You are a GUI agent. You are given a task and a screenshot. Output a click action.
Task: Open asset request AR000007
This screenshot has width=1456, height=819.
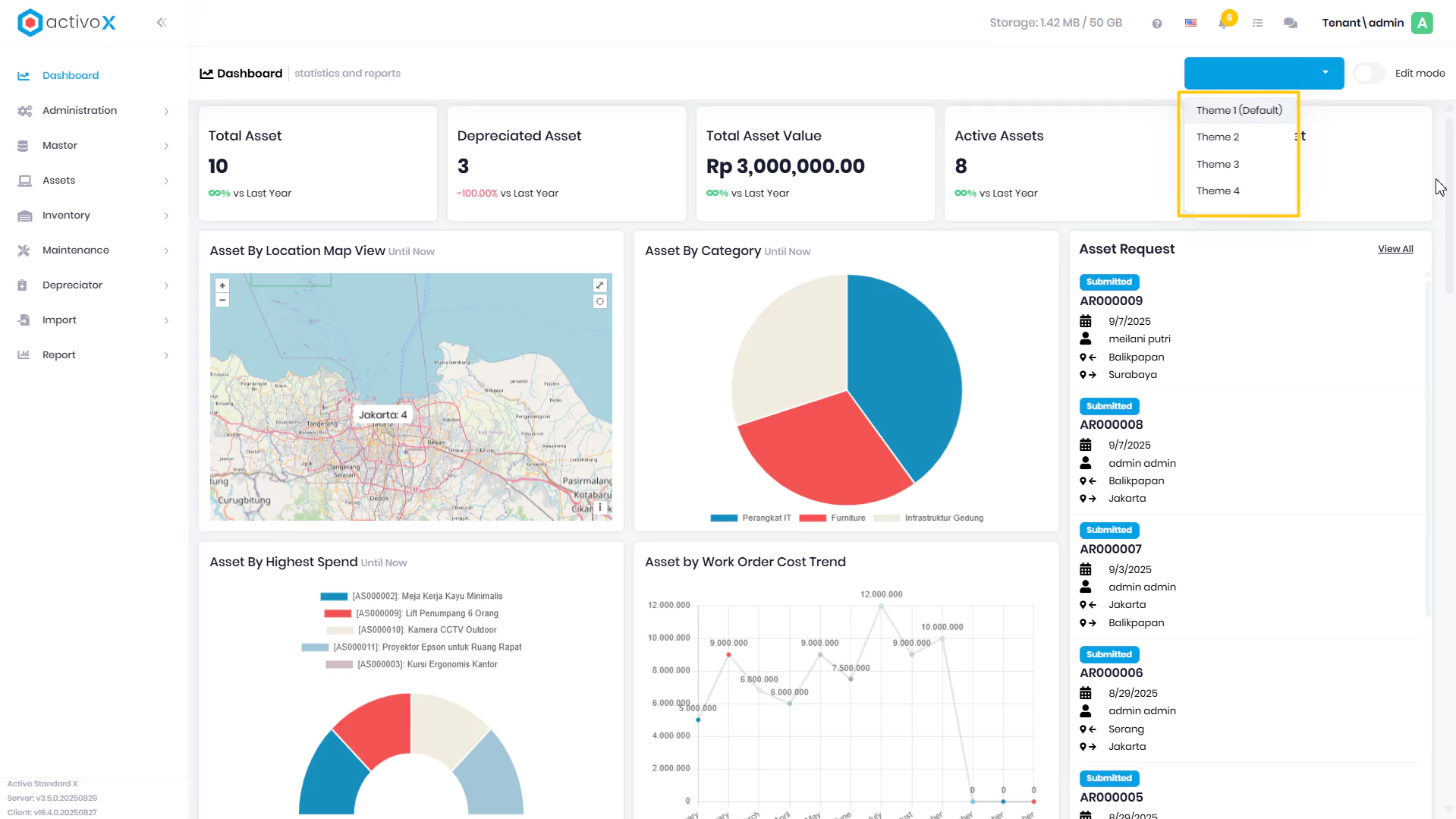(x=1111, y=550)
